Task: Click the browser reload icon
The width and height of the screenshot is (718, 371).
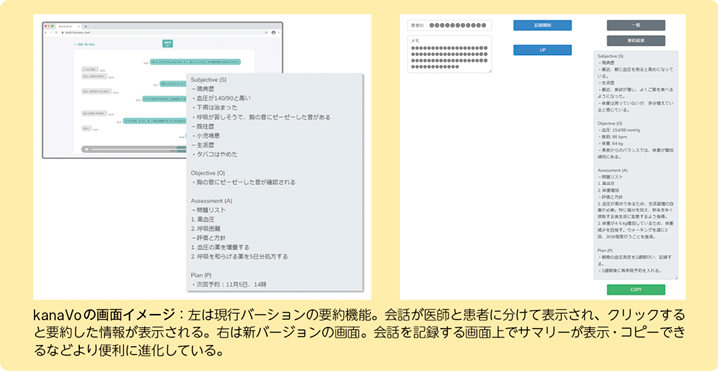Action: [x=56, y=33]
